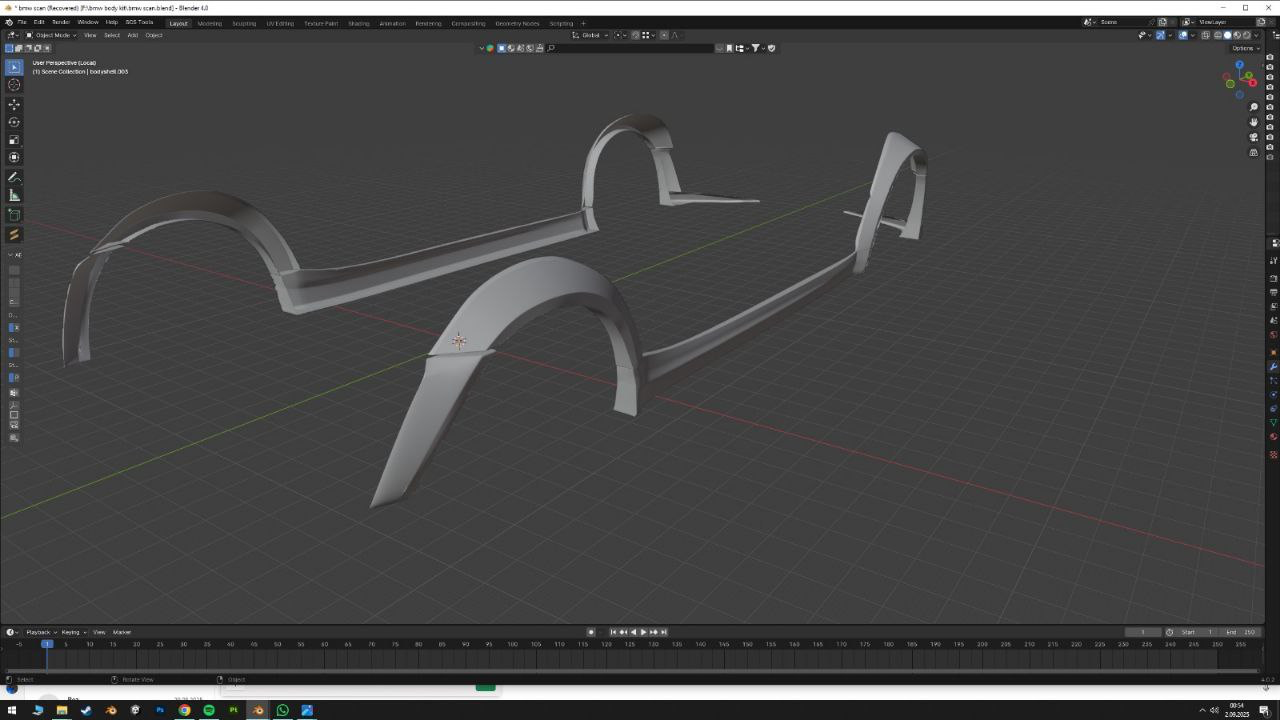
Task: Expand the Options dropdown in the viewport
Action: click(1244, 48)
